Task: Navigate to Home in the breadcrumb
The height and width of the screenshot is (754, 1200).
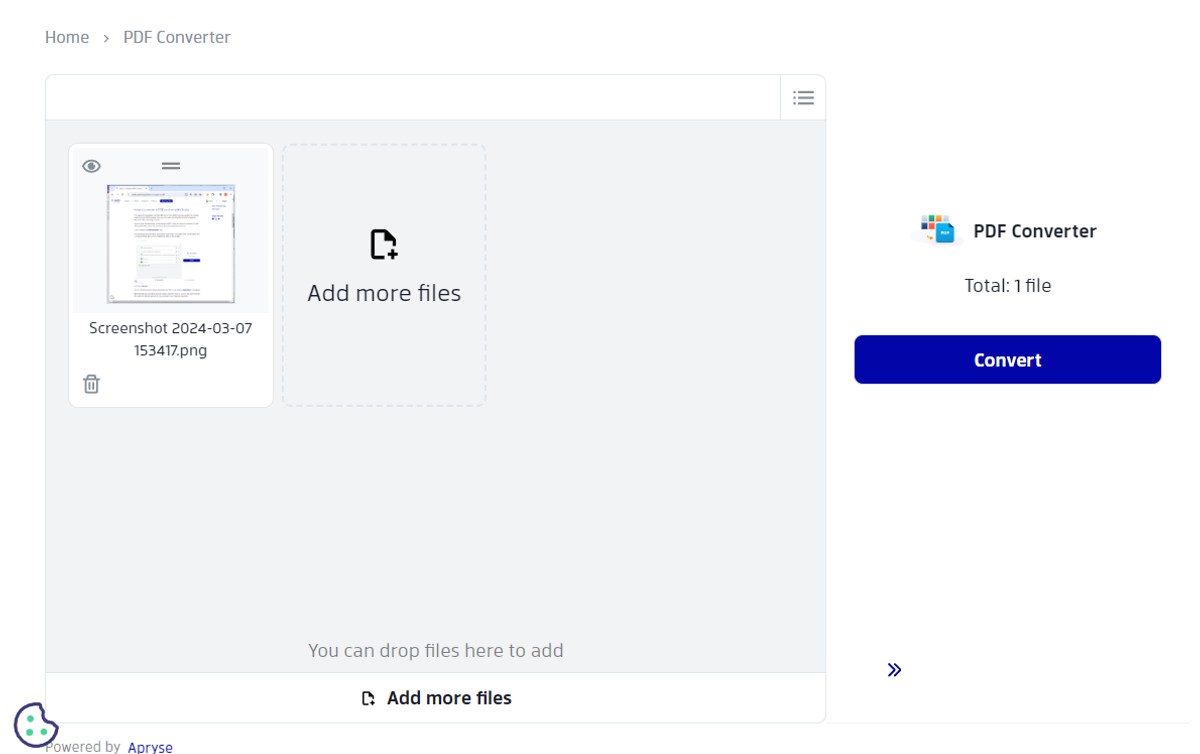Action: click(66, 37)
